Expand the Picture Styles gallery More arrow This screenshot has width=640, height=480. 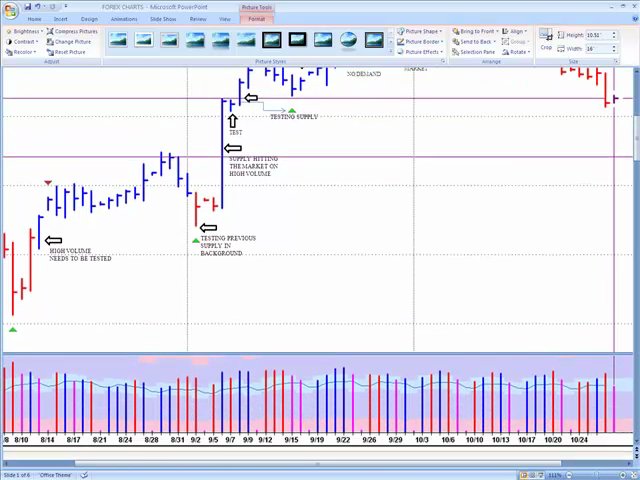pyautogui.click(x=390, y=52)
